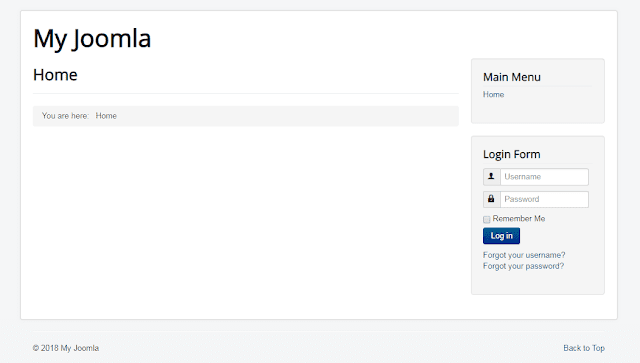640x363 pixels.
Task: Focus the Password input field
Action: 544,199
